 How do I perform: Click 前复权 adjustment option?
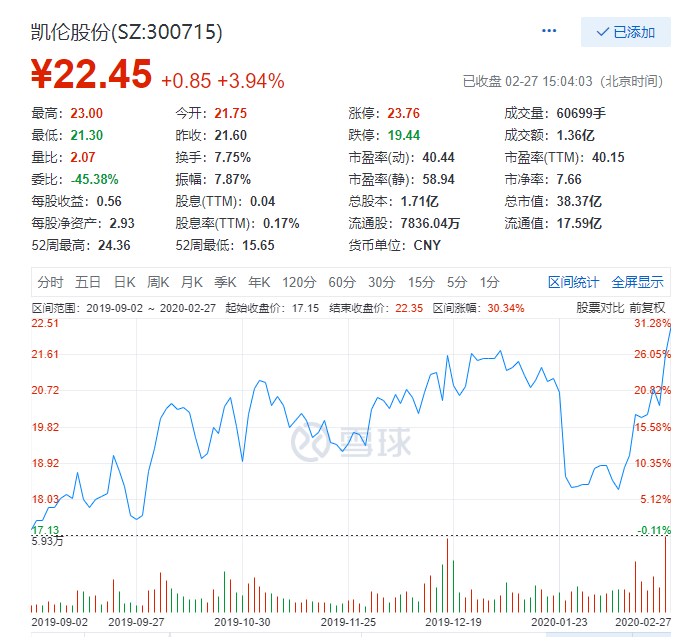click(x=648, y=308)
